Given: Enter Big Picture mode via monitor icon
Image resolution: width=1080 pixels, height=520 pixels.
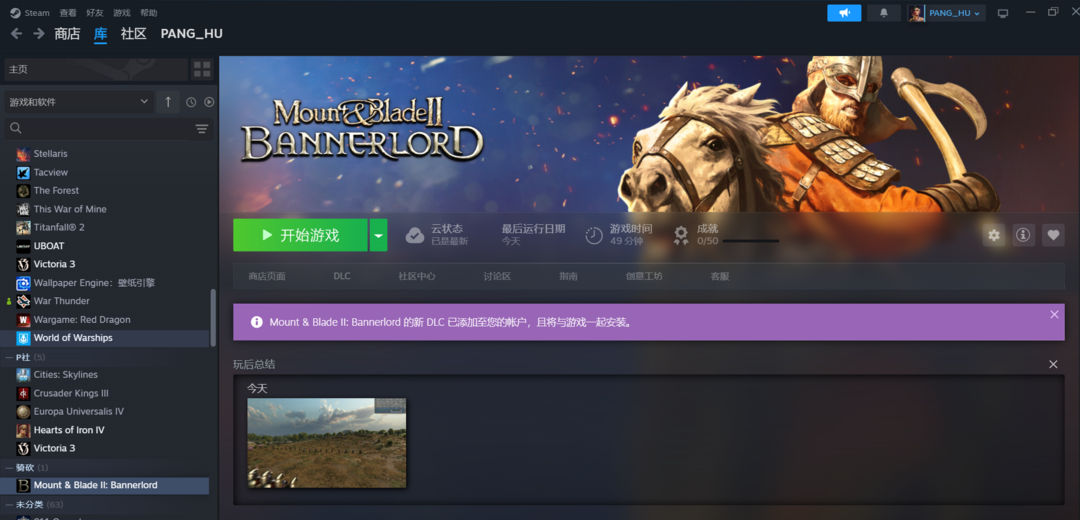Looking at the screenshot, I should (x=1003, y=13).
